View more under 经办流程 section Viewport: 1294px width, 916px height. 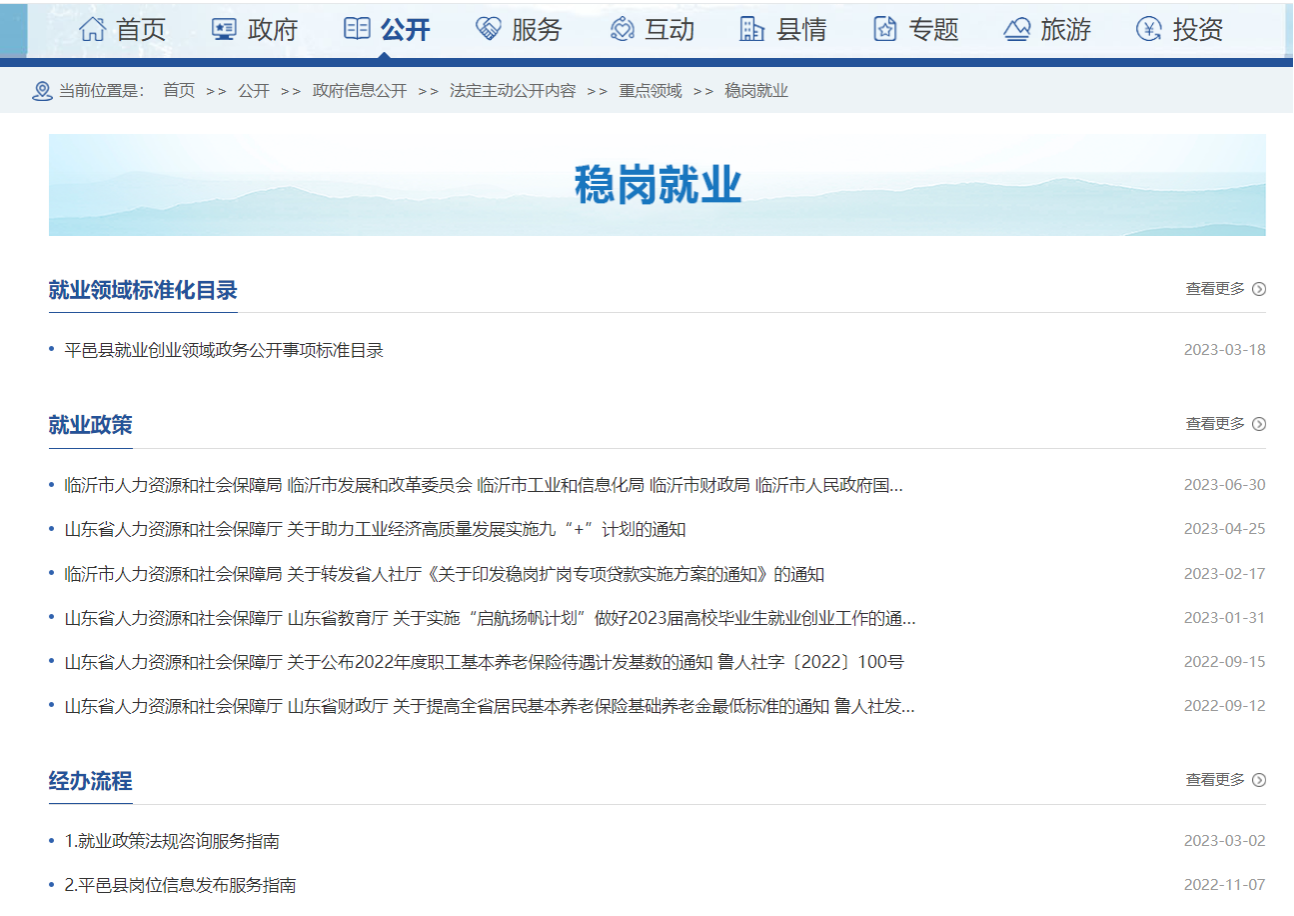[x=1225, y=780]
